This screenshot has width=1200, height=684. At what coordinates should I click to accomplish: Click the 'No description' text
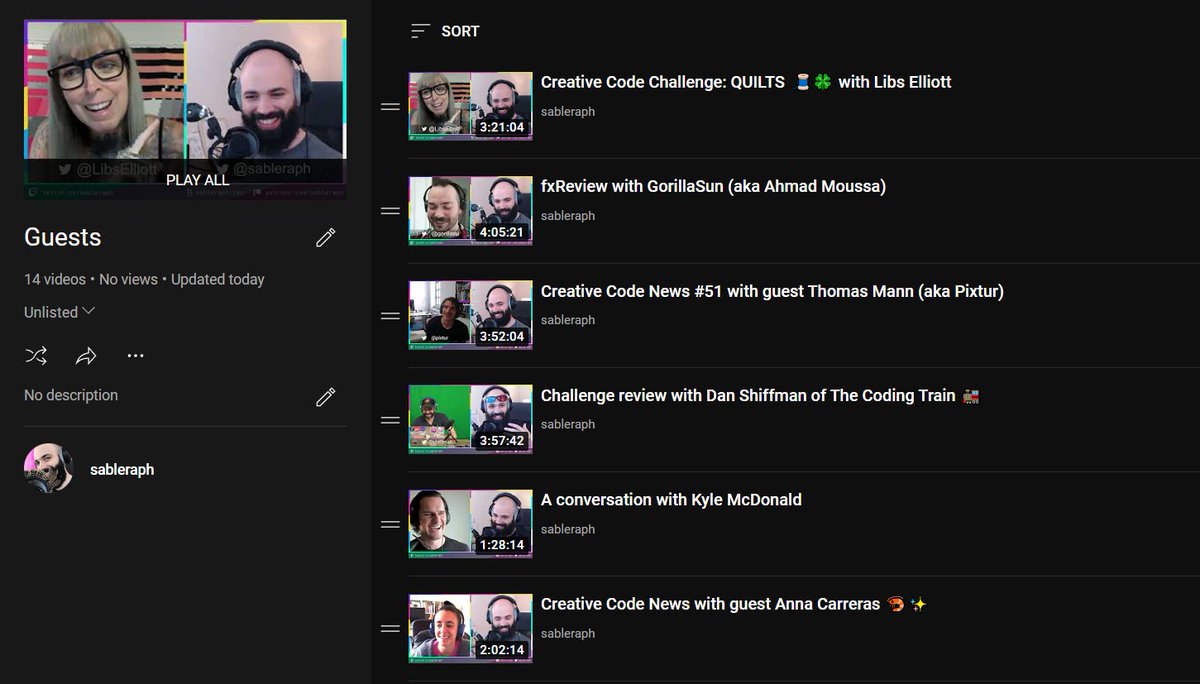pyautogui.click(x=71, y=395)
